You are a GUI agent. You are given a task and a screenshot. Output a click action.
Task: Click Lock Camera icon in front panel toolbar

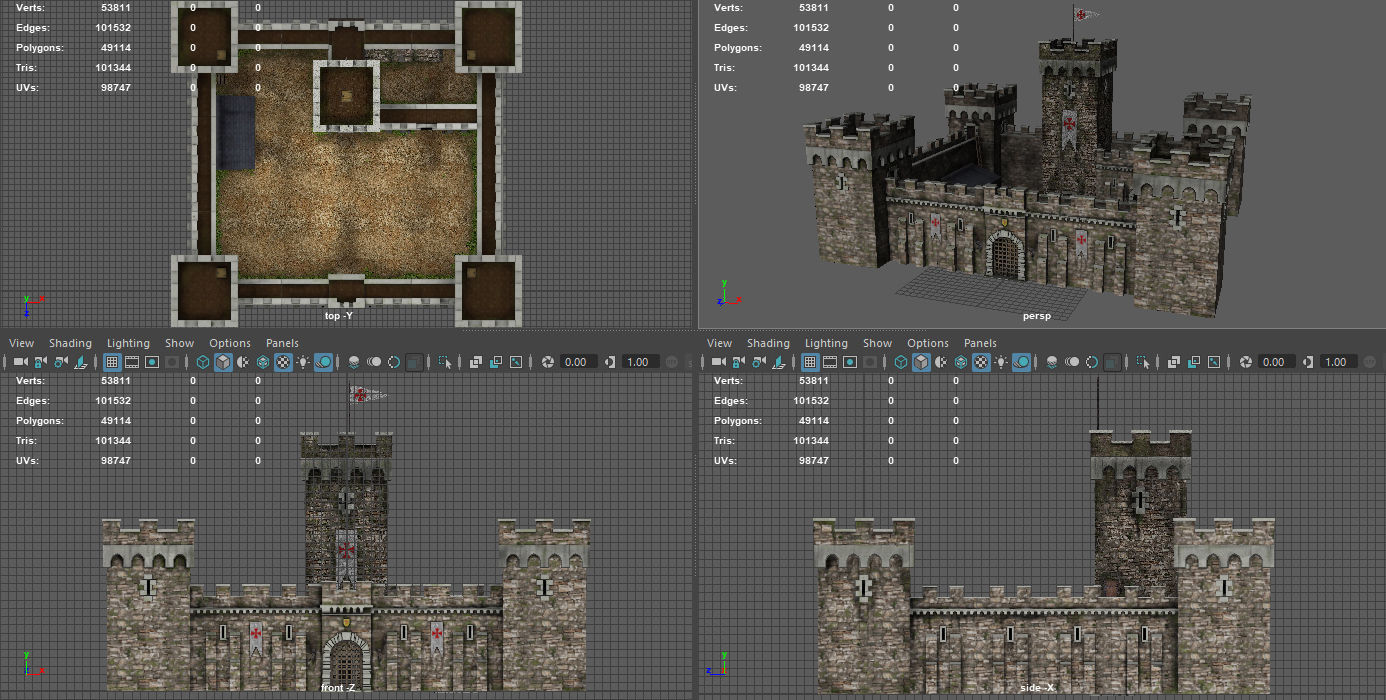click(40, 362)
